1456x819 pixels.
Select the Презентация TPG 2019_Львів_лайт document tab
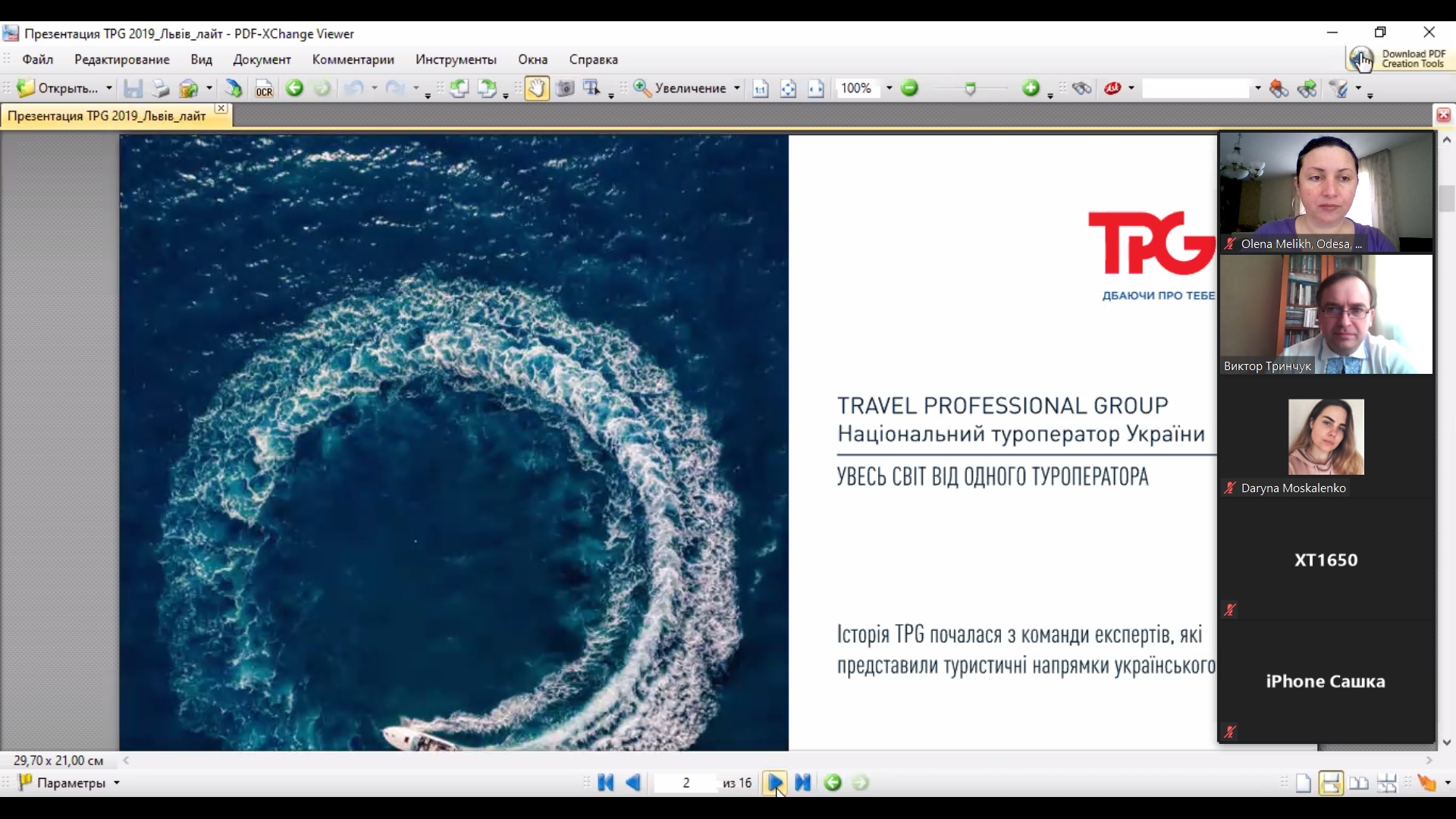(x=107, y=116)
